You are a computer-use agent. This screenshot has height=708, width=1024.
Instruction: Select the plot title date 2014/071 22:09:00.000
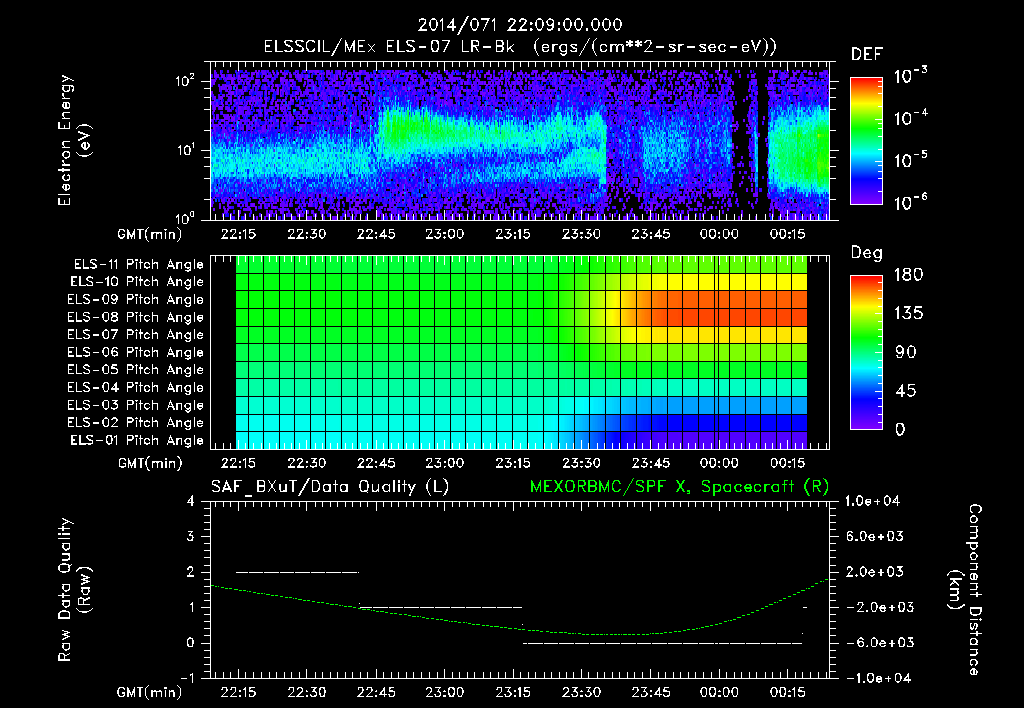click(520, 25)
